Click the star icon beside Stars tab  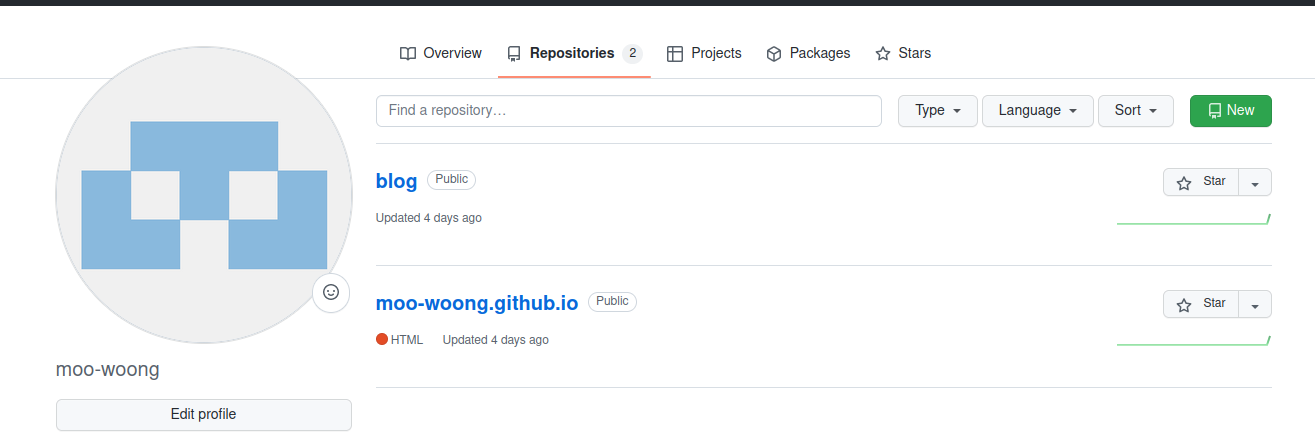point(883,53)
